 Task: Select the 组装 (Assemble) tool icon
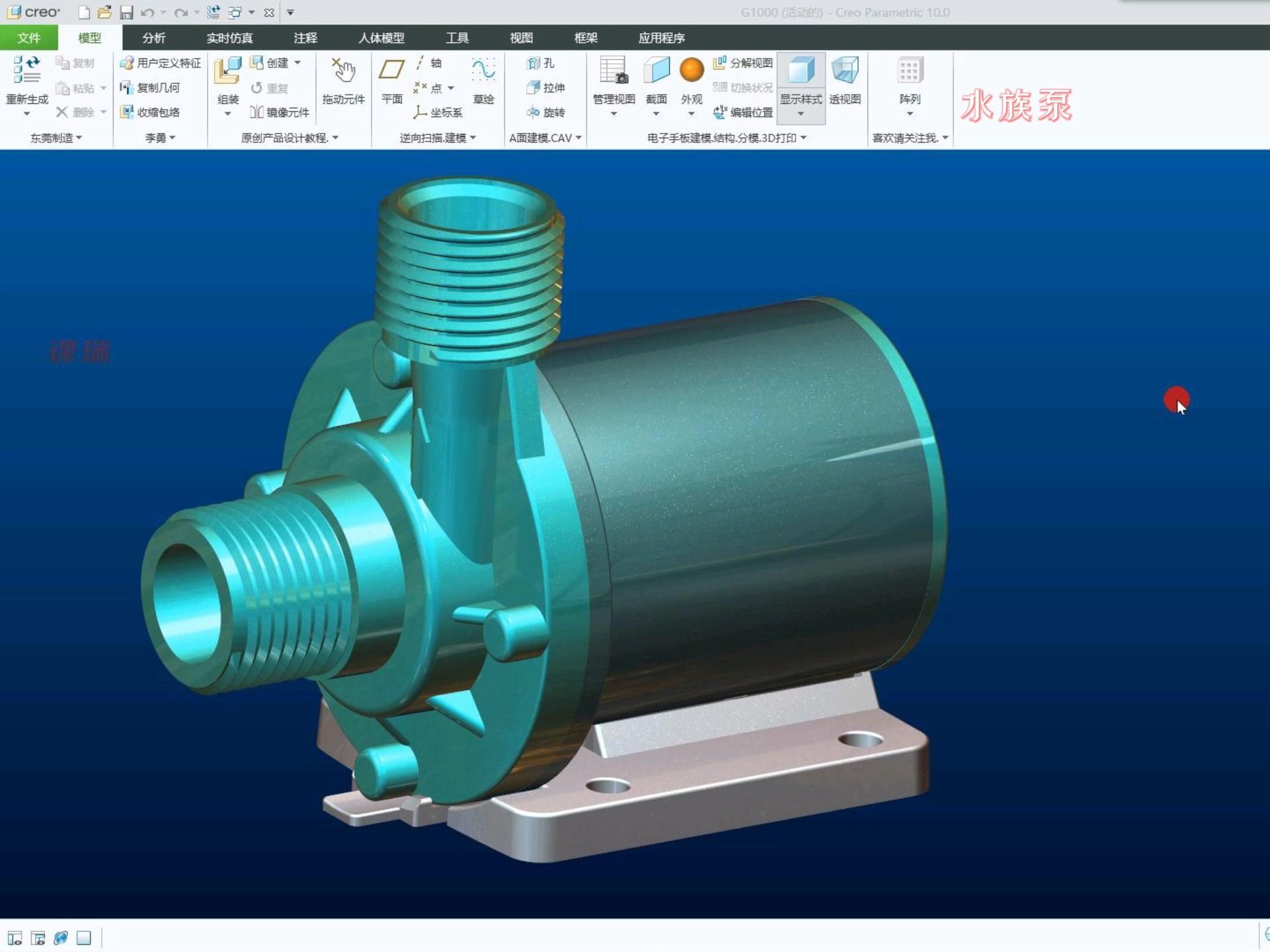tap(227, 71)
